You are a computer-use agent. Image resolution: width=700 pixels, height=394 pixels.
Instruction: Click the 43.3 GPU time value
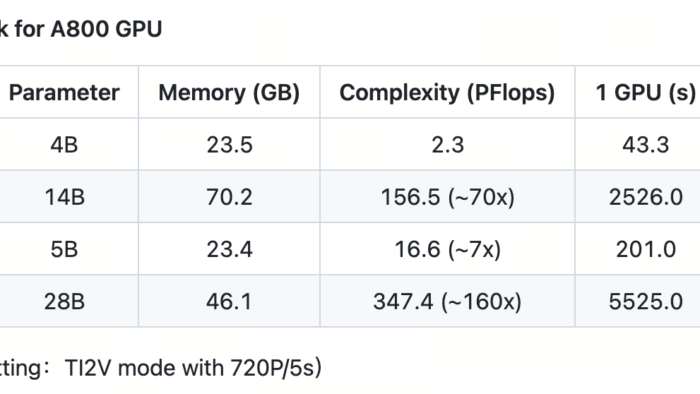(646, 145)
